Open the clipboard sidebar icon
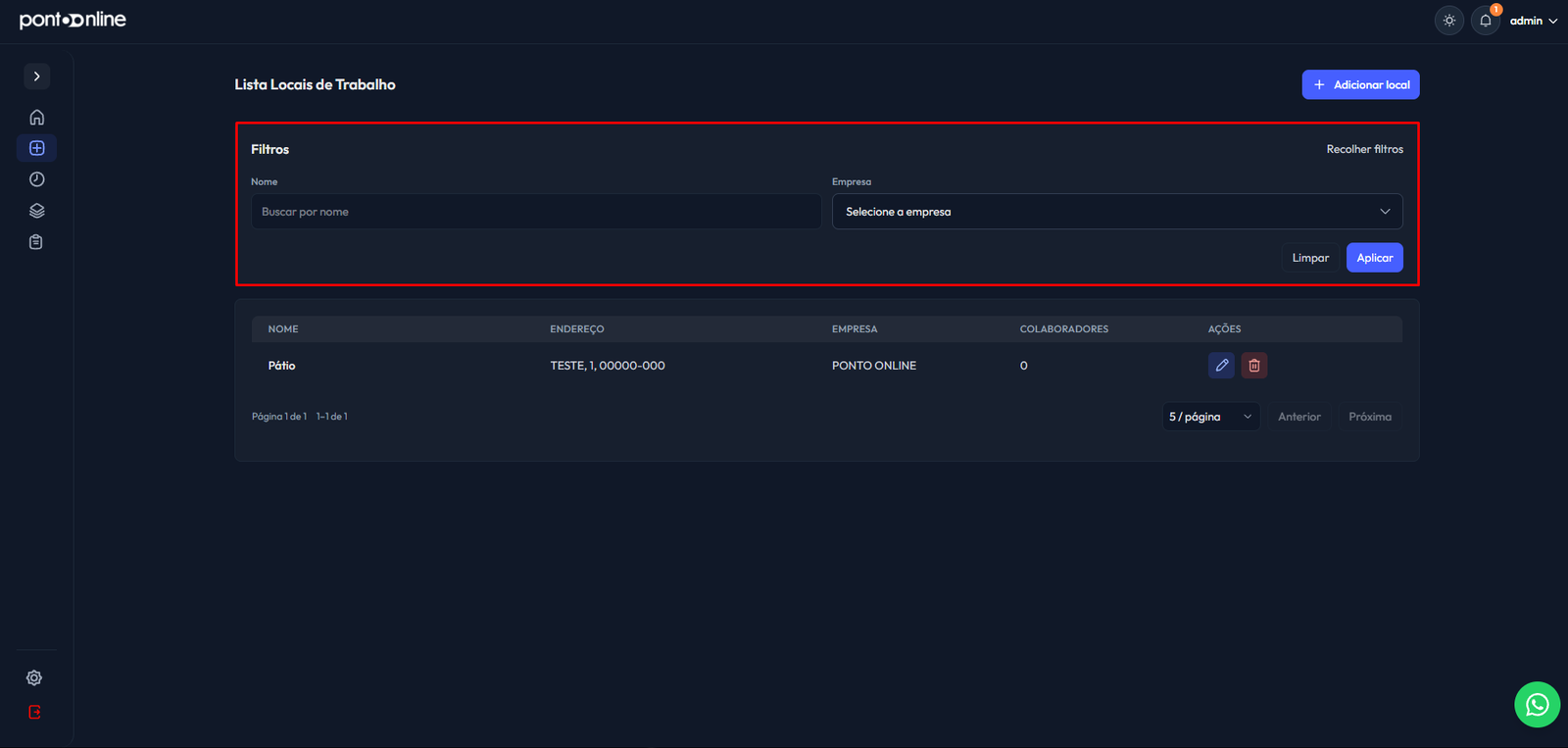Viewport: 1568px width, 748px height. [36, 242]
